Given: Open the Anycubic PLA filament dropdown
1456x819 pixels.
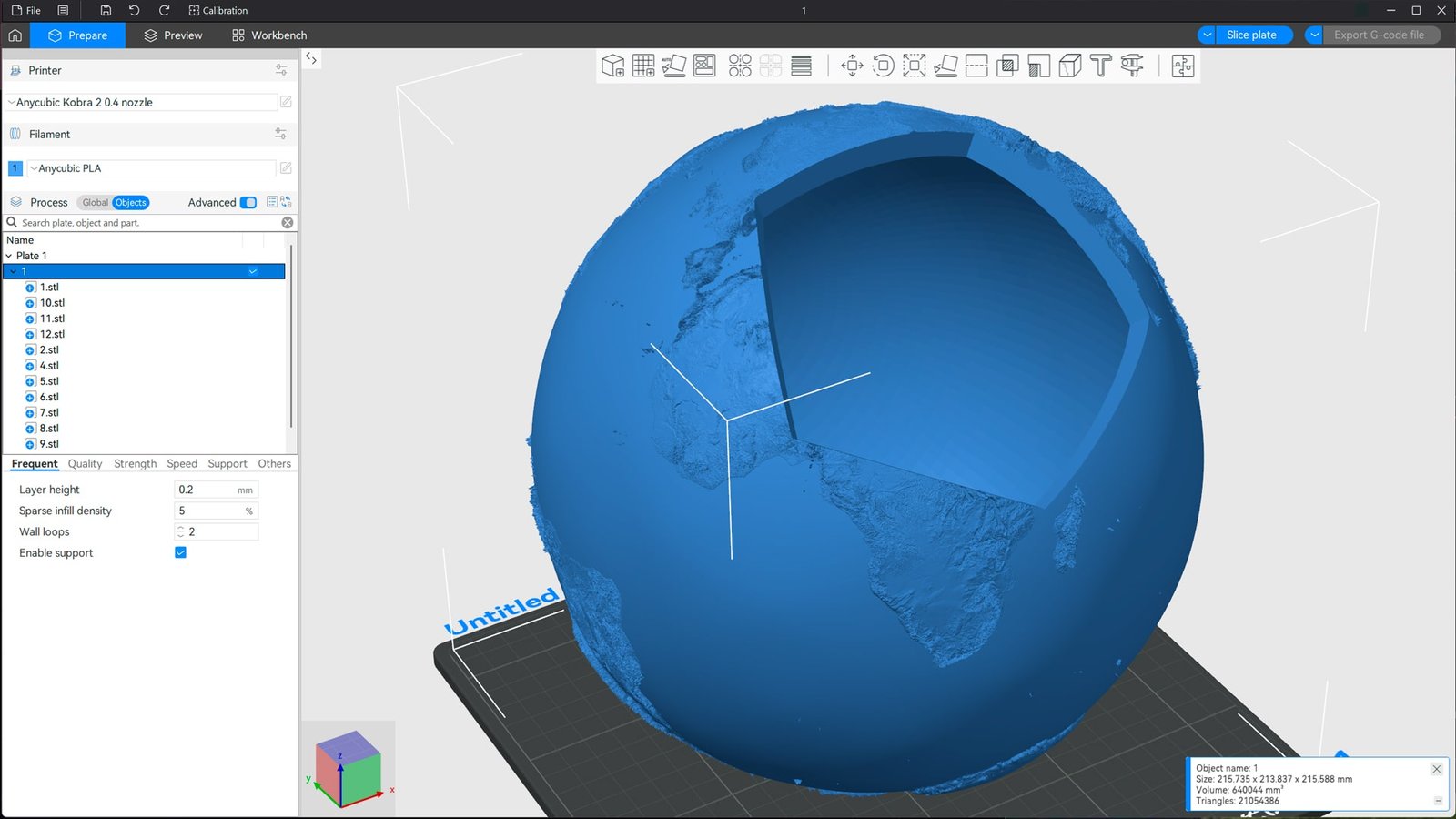Looking at the screenshot, I should (x=151, y=168).
